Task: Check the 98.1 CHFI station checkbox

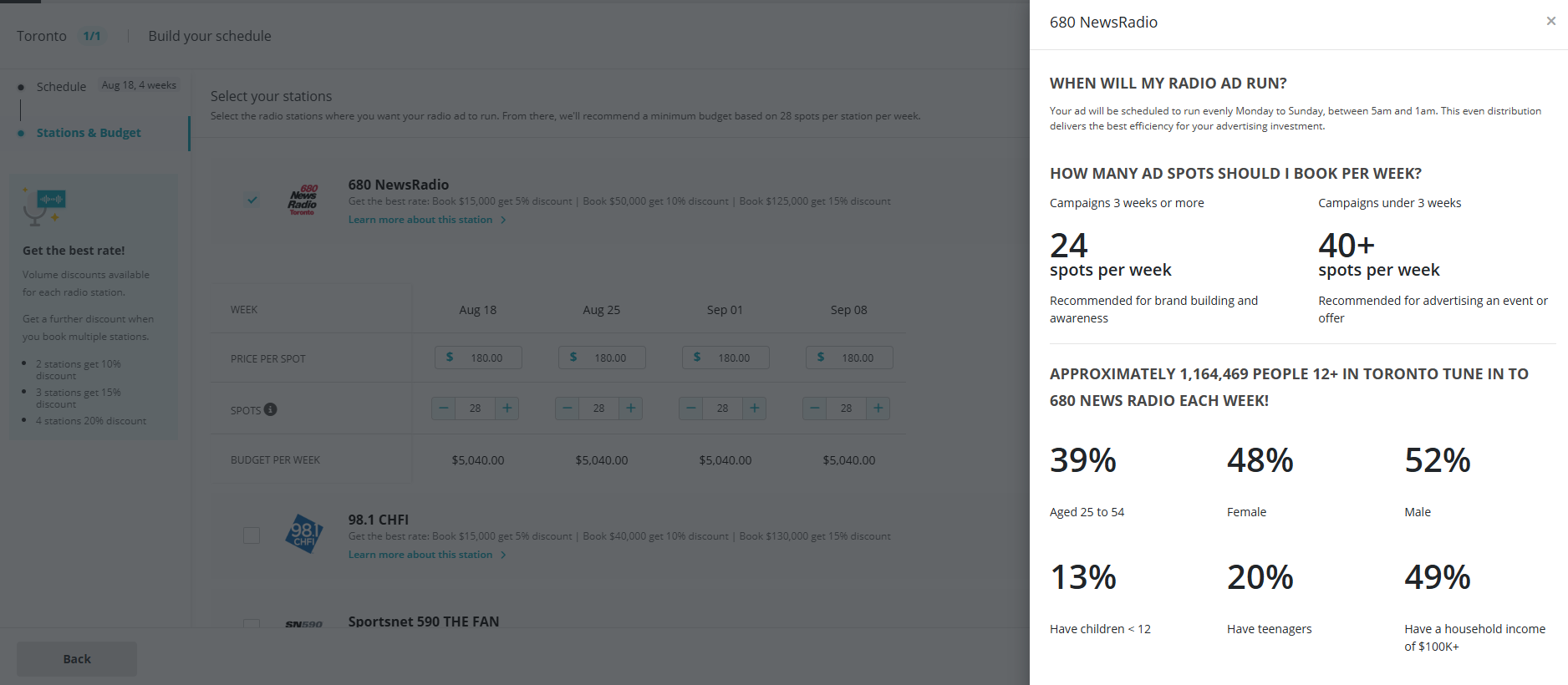Action: (x=252, y=535)
